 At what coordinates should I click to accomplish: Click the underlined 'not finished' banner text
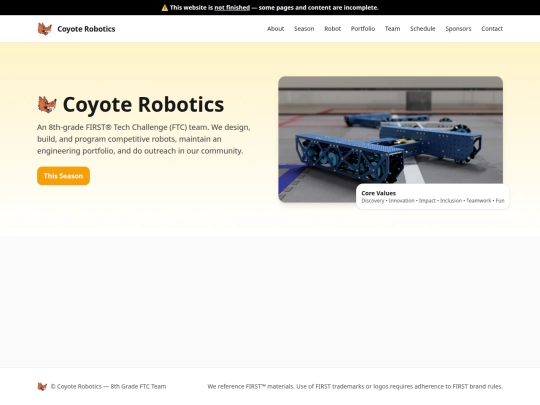coord(232,8)
